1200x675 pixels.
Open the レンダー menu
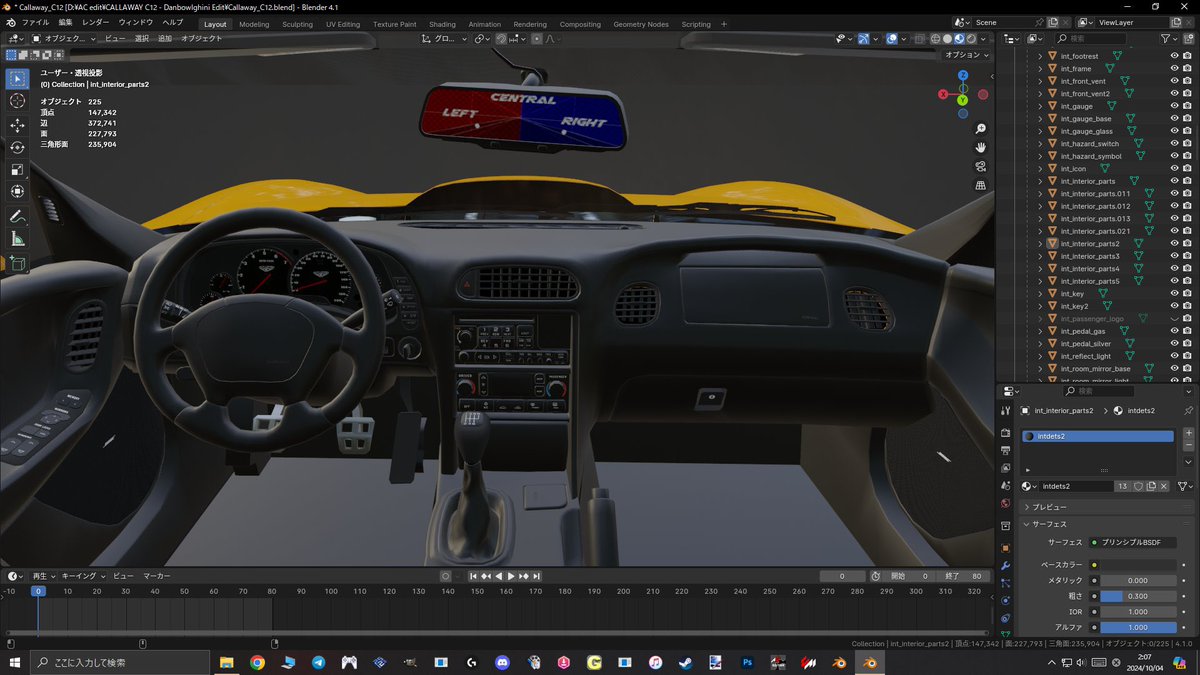[x=96, y=22]
